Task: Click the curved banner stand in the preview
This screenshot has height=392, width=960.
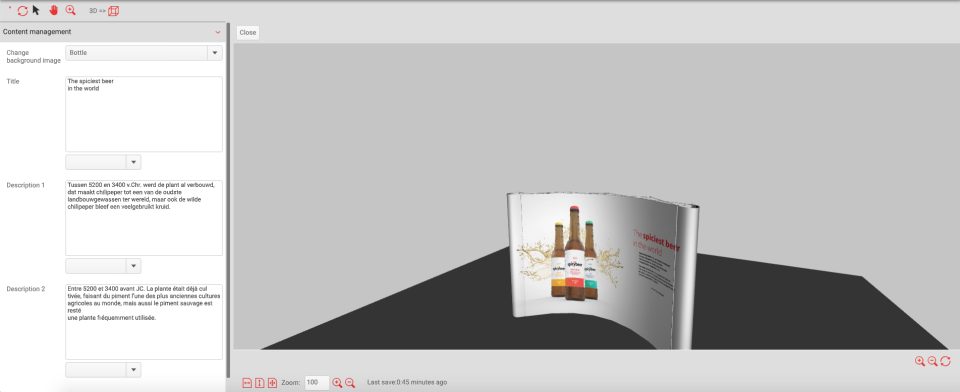Action: pyautogui.click(x=603, y=270)
